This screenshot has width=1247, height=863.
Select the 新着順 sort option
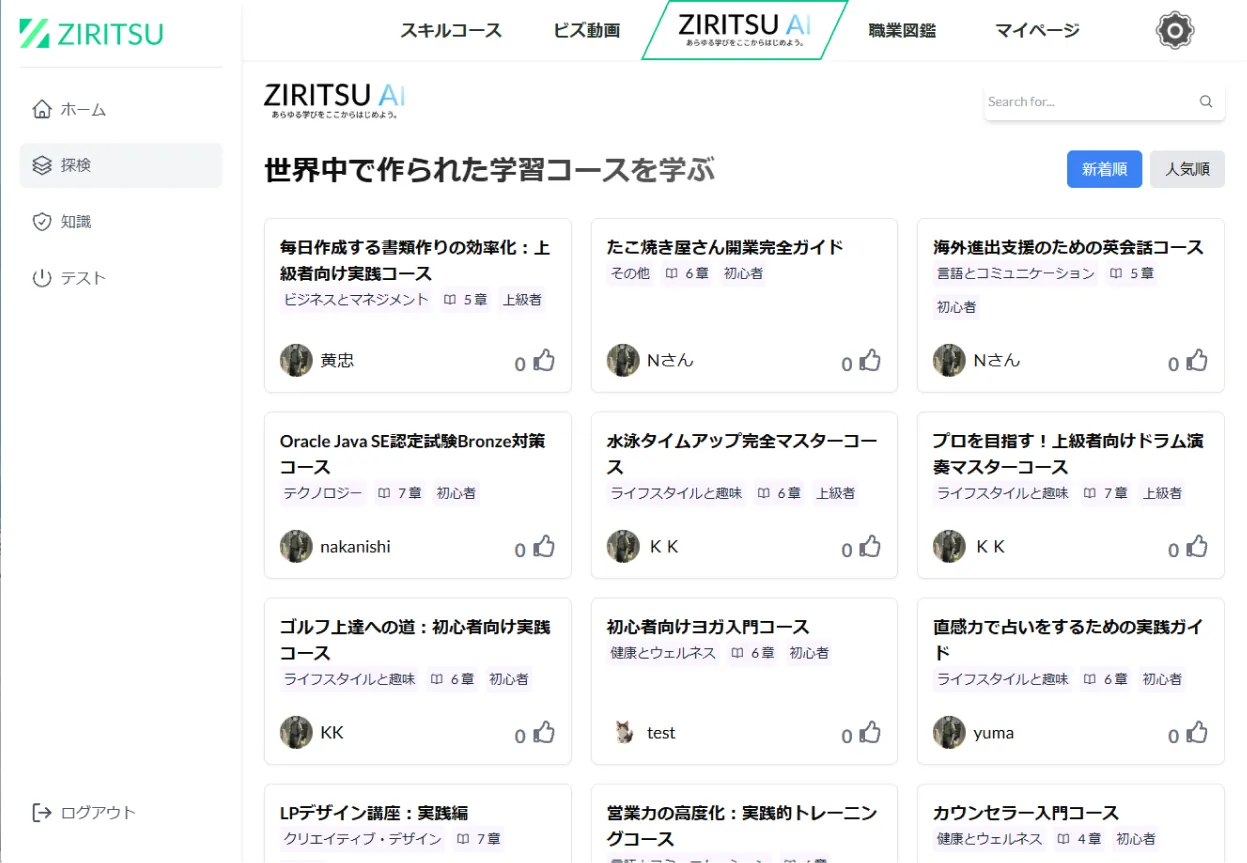click(1104, 169)
